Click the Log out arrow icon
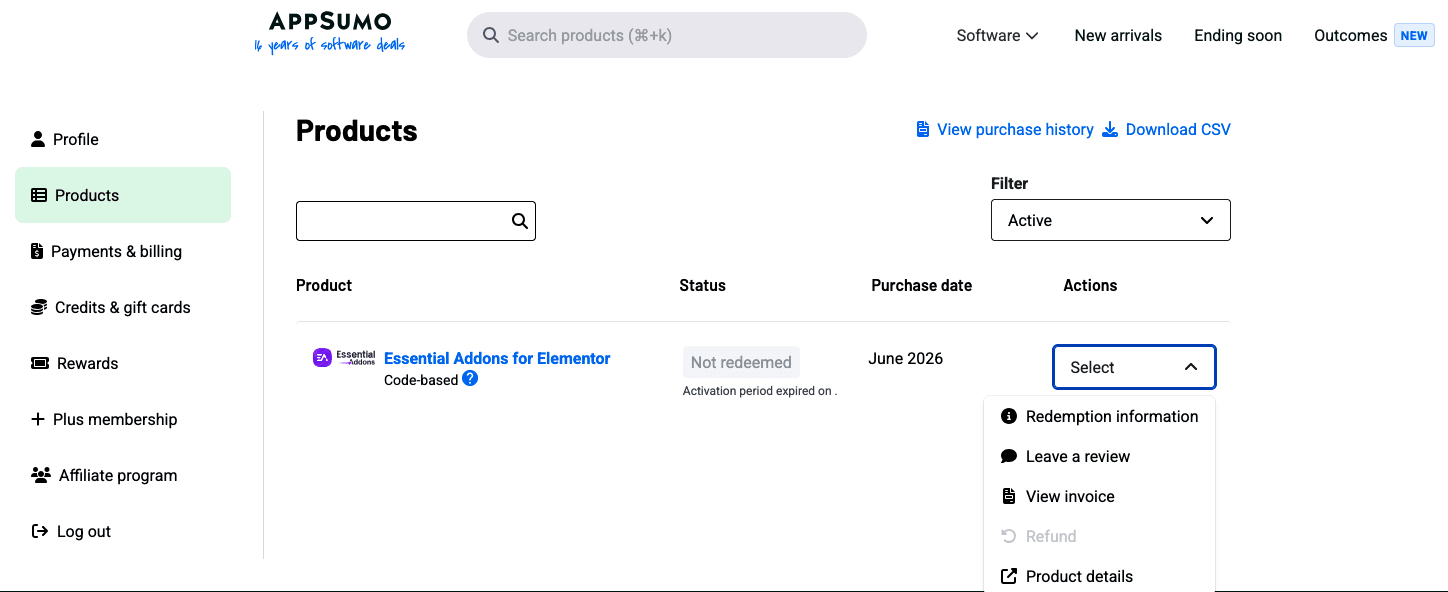The image size is (1448, 592). point(40,531)
